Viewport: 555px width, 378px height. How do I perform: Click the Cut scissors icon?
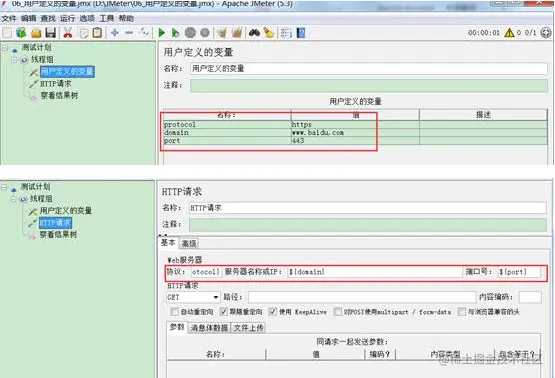(68, 33)
